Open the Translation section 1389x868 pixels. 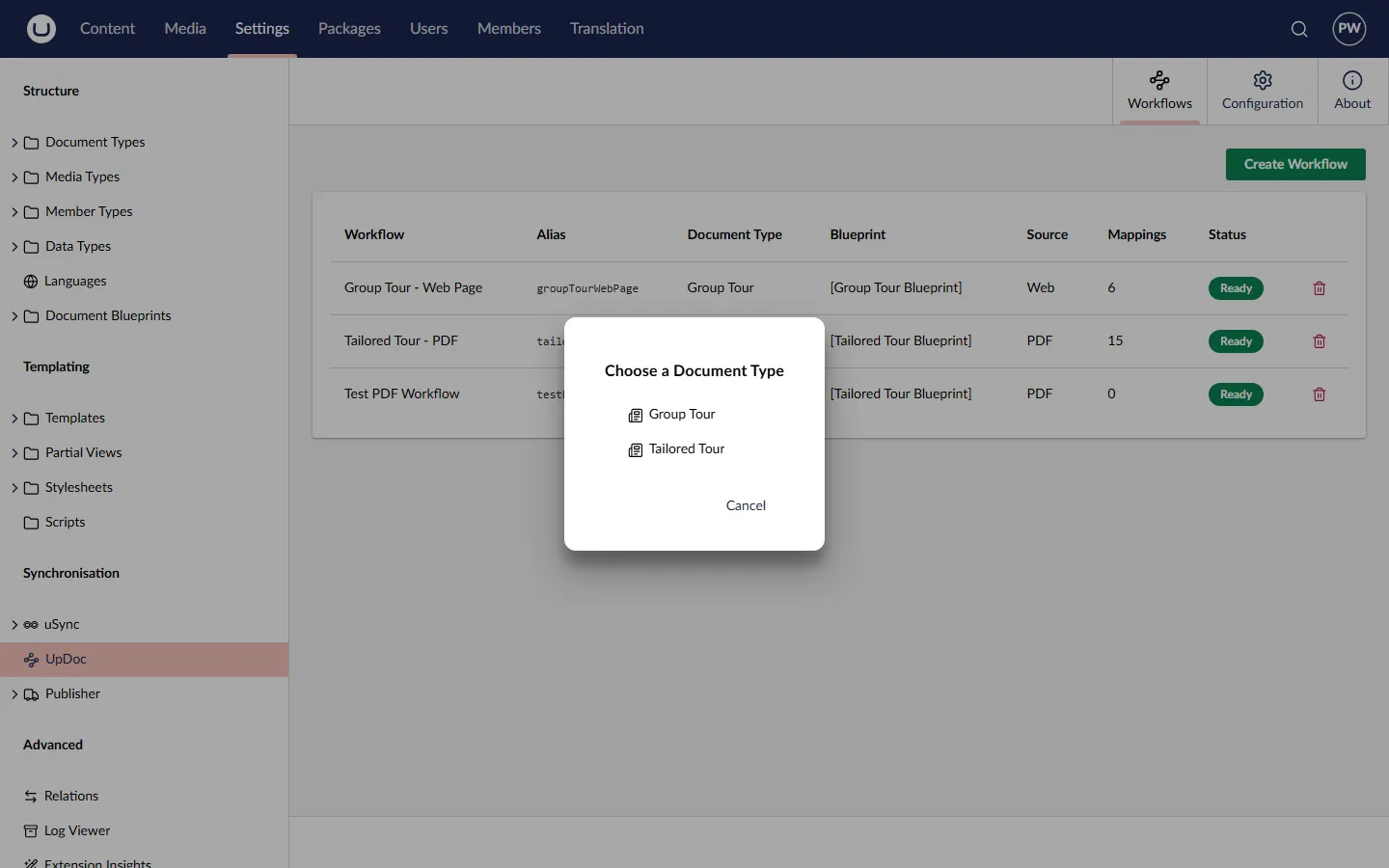point(607,29)
